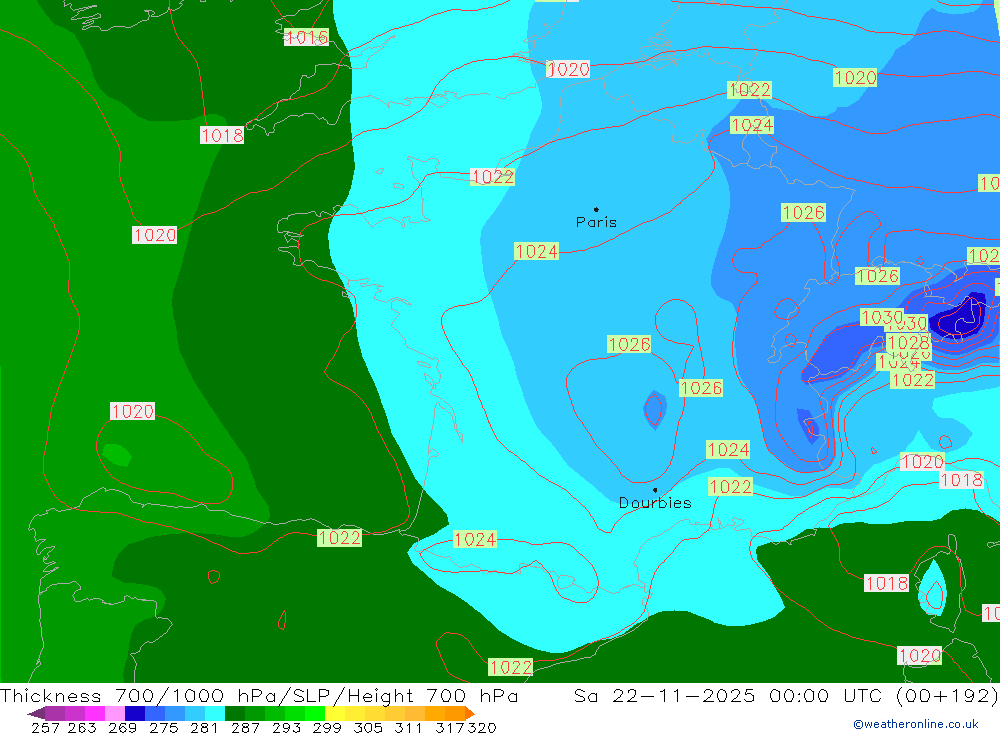Click the 269 legend value
Viewport: 1000px width, 733px height.
(122, 727)
